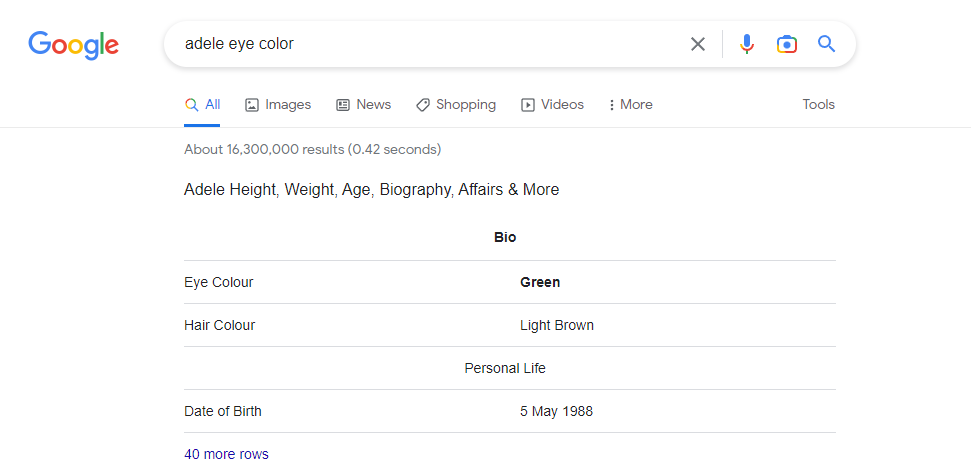Viewport: 971px width, 463px height.
Task: Open Adele Height, Weight, Age, Biography result
Action: click(x=372, y=189)
